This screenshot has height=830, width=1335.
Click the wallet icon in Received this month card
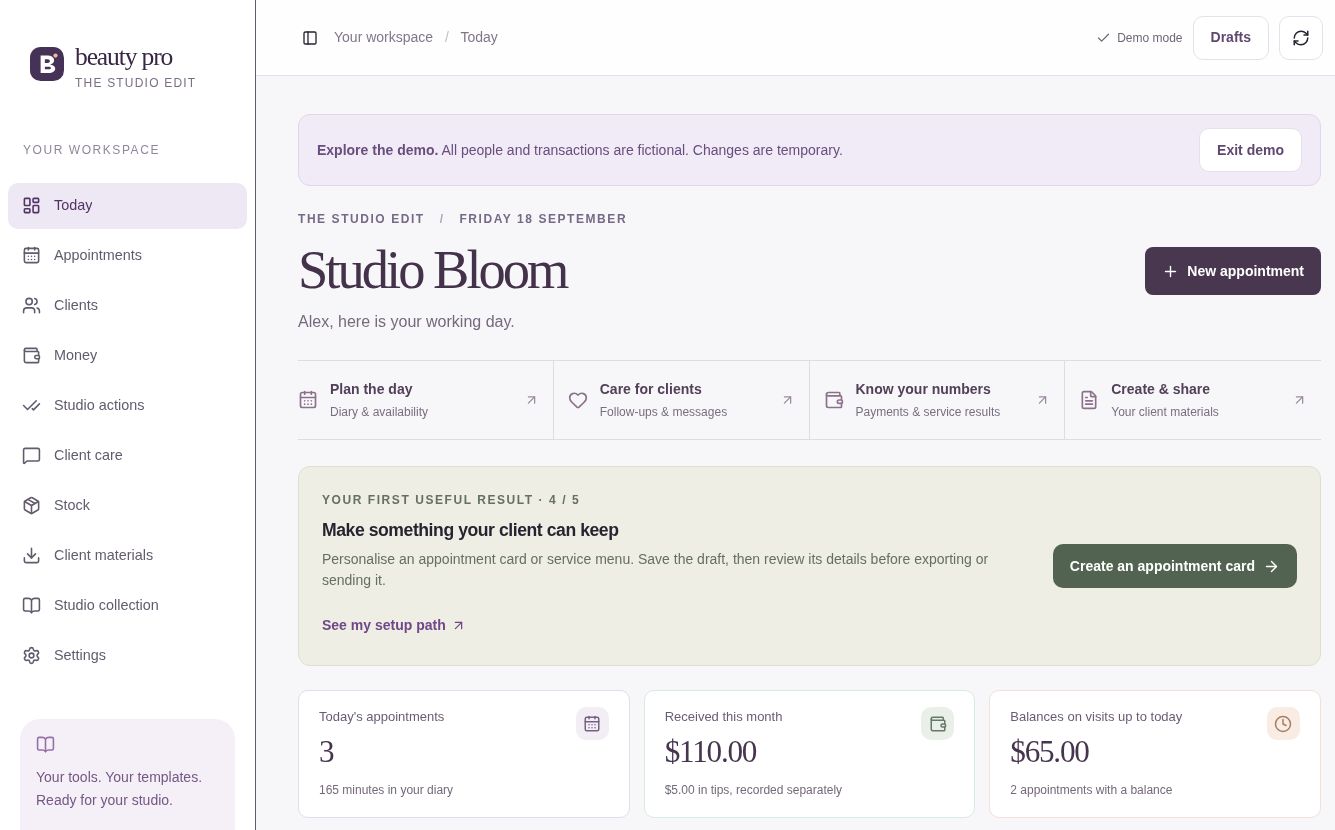938,724
